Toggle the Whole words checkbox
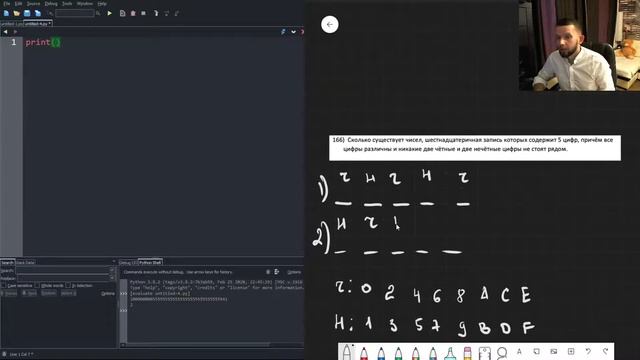The image size is (640, 360). (37, 285)
